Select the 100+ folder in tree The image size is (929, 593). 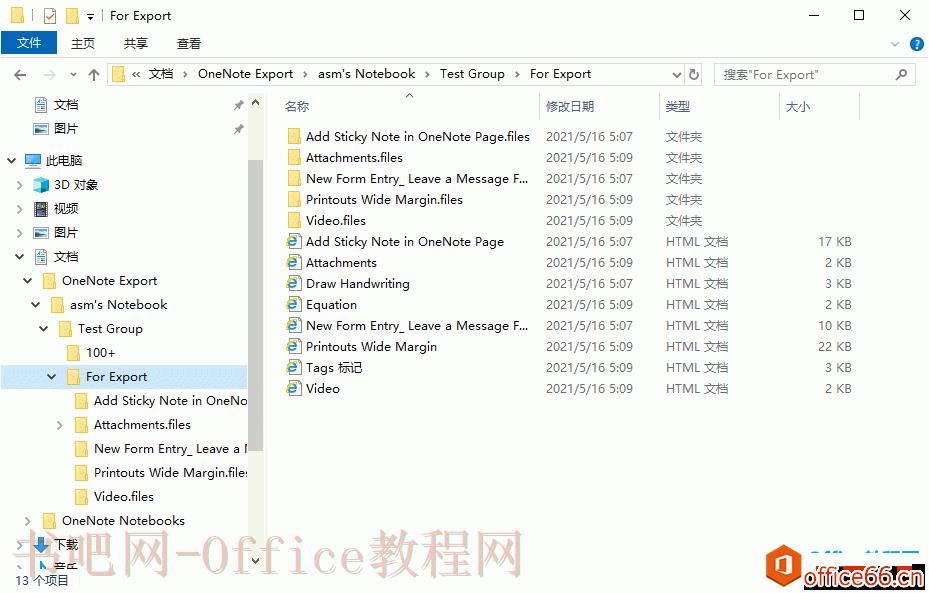[x=100, y=353]
